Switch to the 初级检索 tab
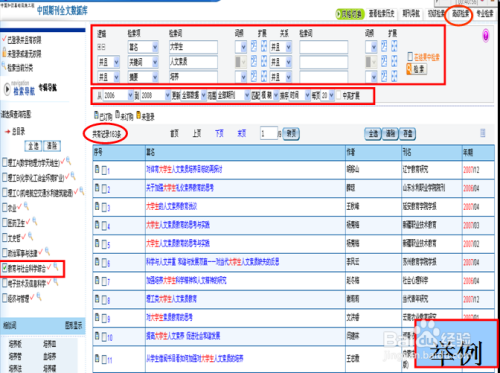 [x=436, y=14]
